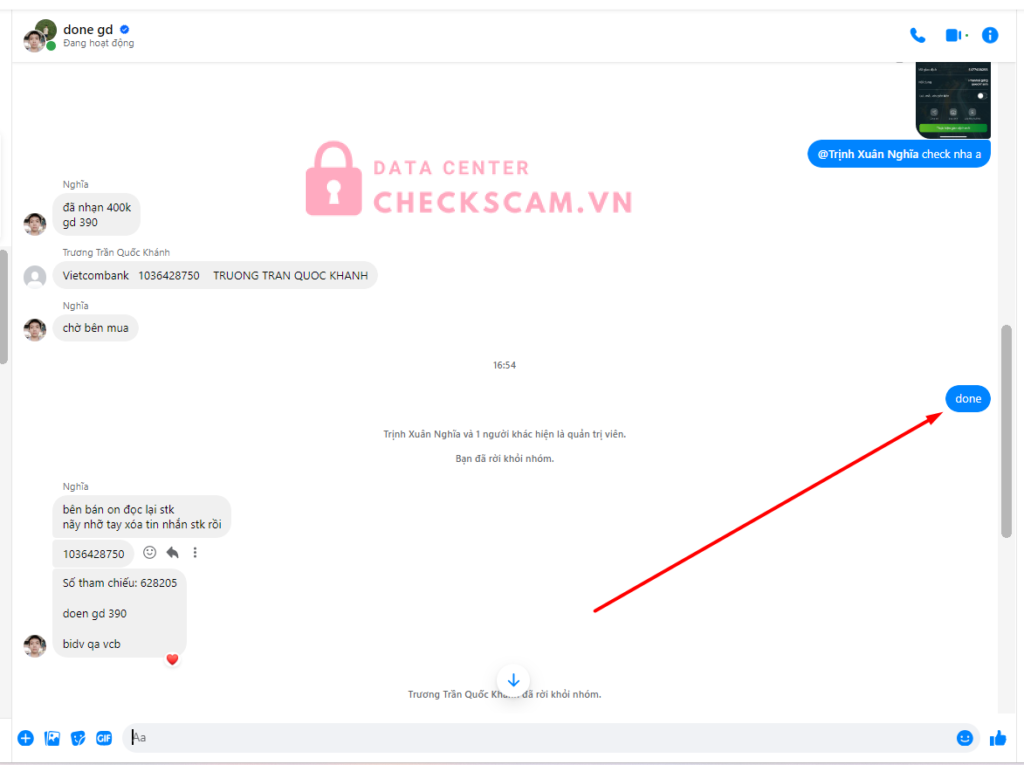The height and width of the screenshot is (765, 1024).
Task: Open conversation information panel
Action: click(x=990, y=35)
